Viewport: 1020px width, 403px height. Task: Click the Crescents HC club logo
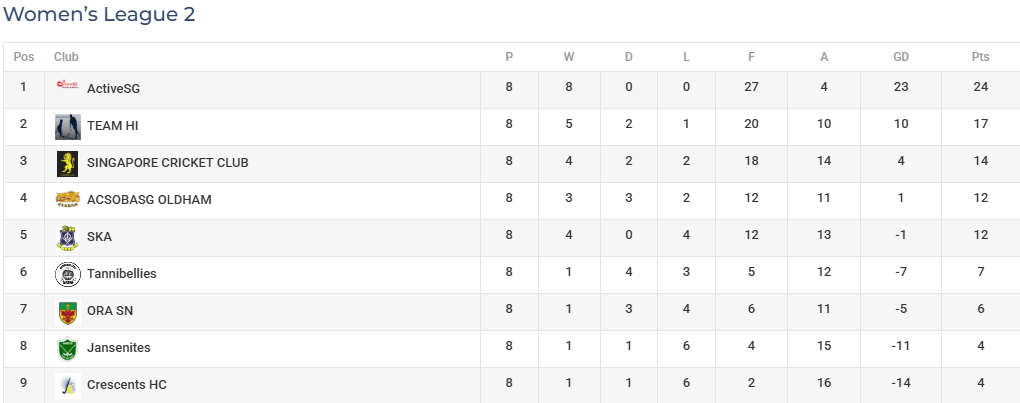click(x=68, y=385)
